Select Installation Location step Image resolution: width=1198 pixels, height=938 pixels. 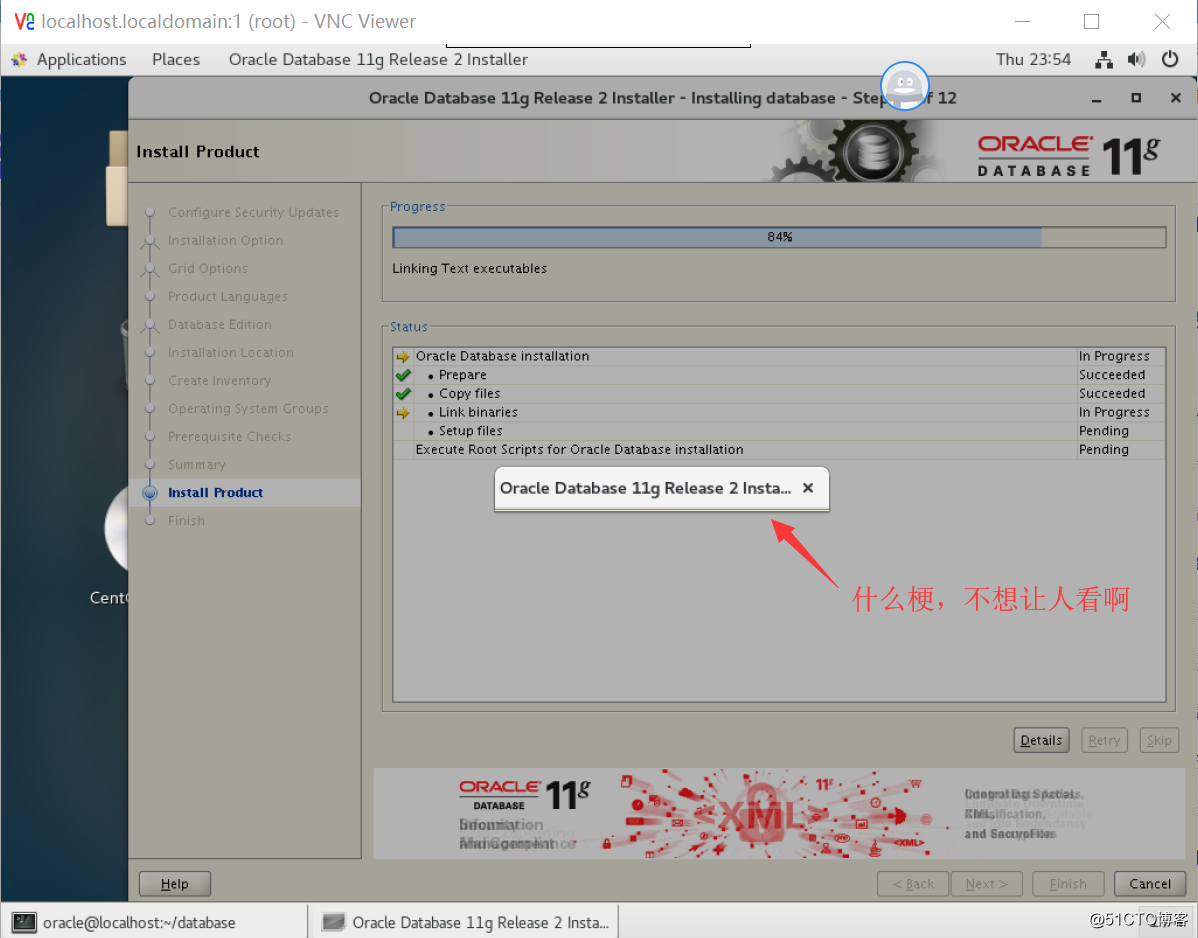[231, 353]
